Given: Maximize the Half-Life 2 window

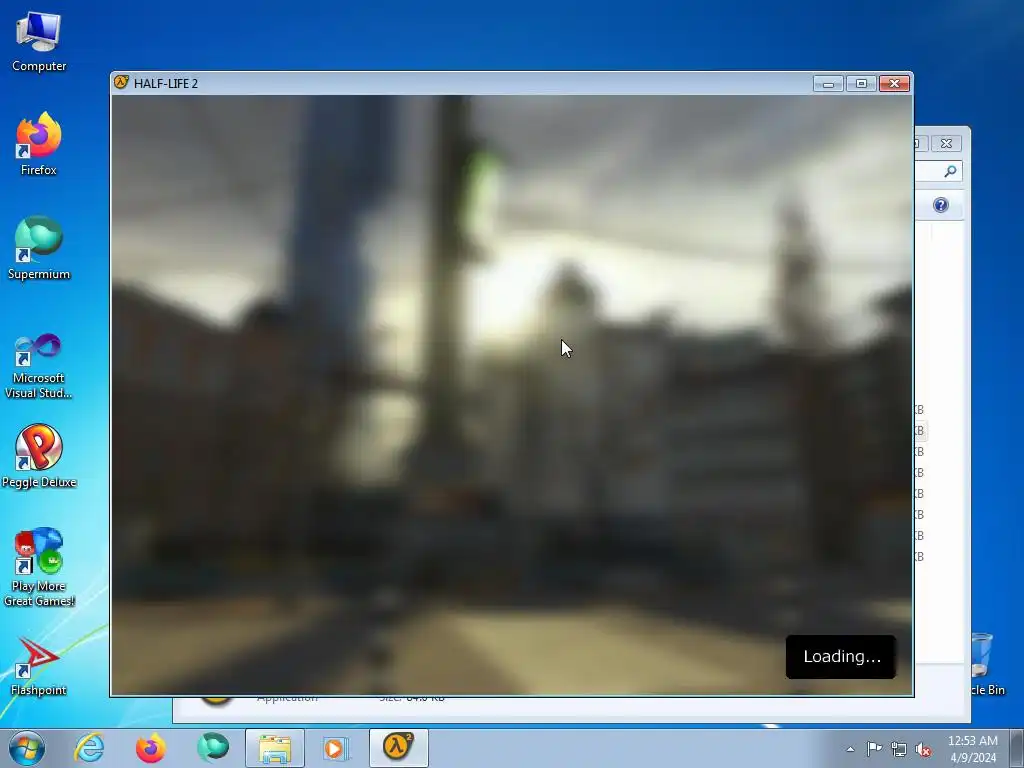Looking at the screenshot, I should point(861,84).
